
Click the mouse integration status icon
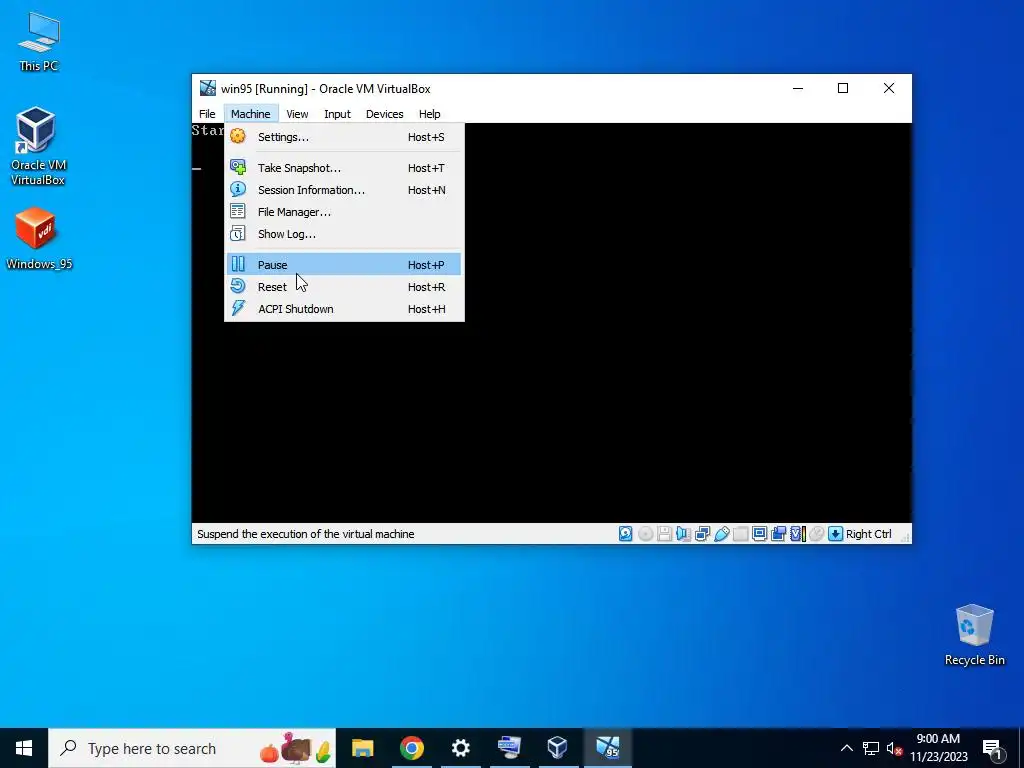click(816, 534)
